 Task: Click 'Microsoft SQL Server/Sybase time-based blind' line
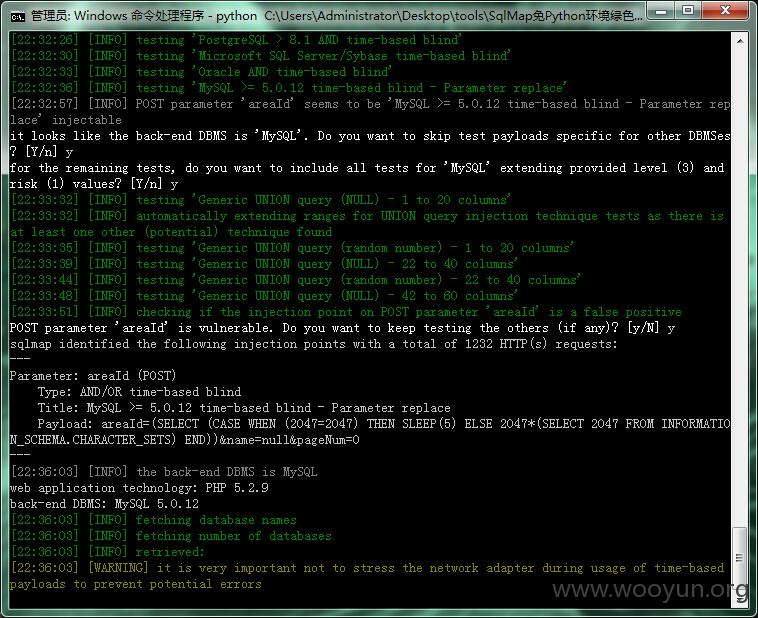[x=260, y=56]
